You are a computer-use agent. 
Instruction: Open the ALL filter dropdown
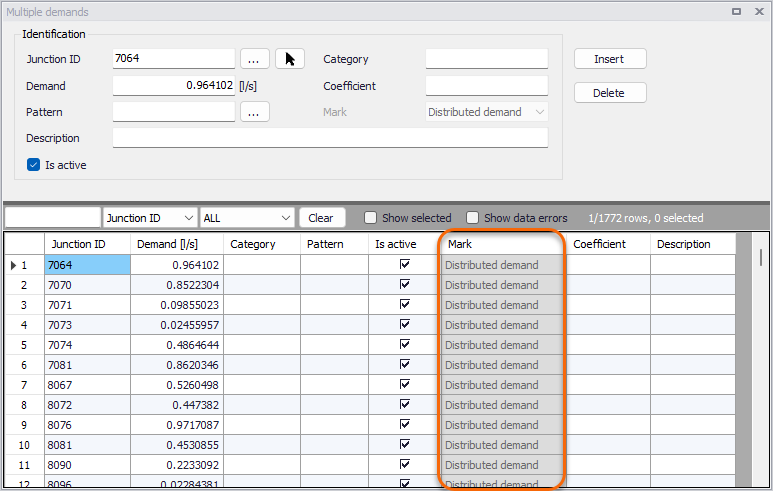[247, 218]
